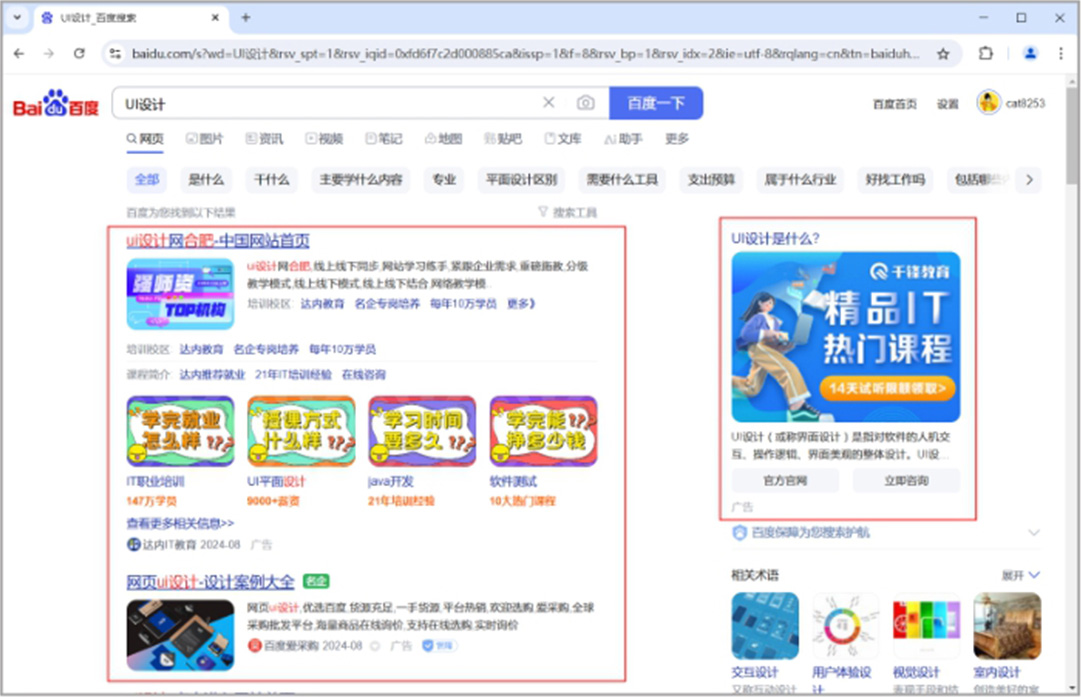Click the 设置 link
Viewport: 1081px width, 697px height.
click(x=947, y=104)
